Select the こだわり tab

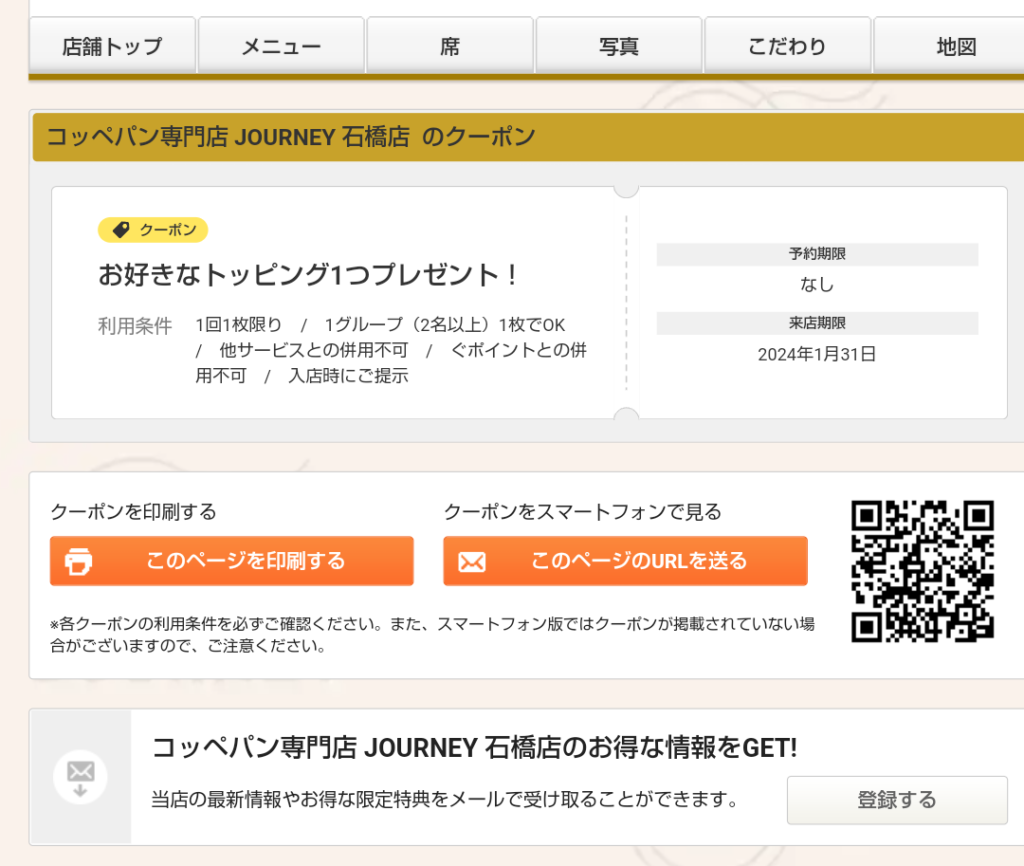click(788, 46)
